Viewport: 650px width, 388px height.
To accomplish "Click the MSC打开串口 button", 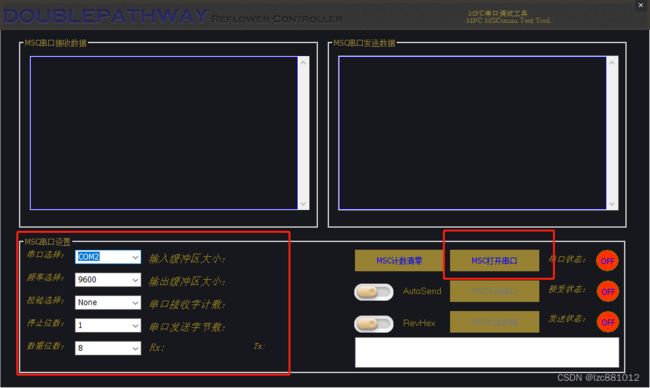I will [495, 261].
